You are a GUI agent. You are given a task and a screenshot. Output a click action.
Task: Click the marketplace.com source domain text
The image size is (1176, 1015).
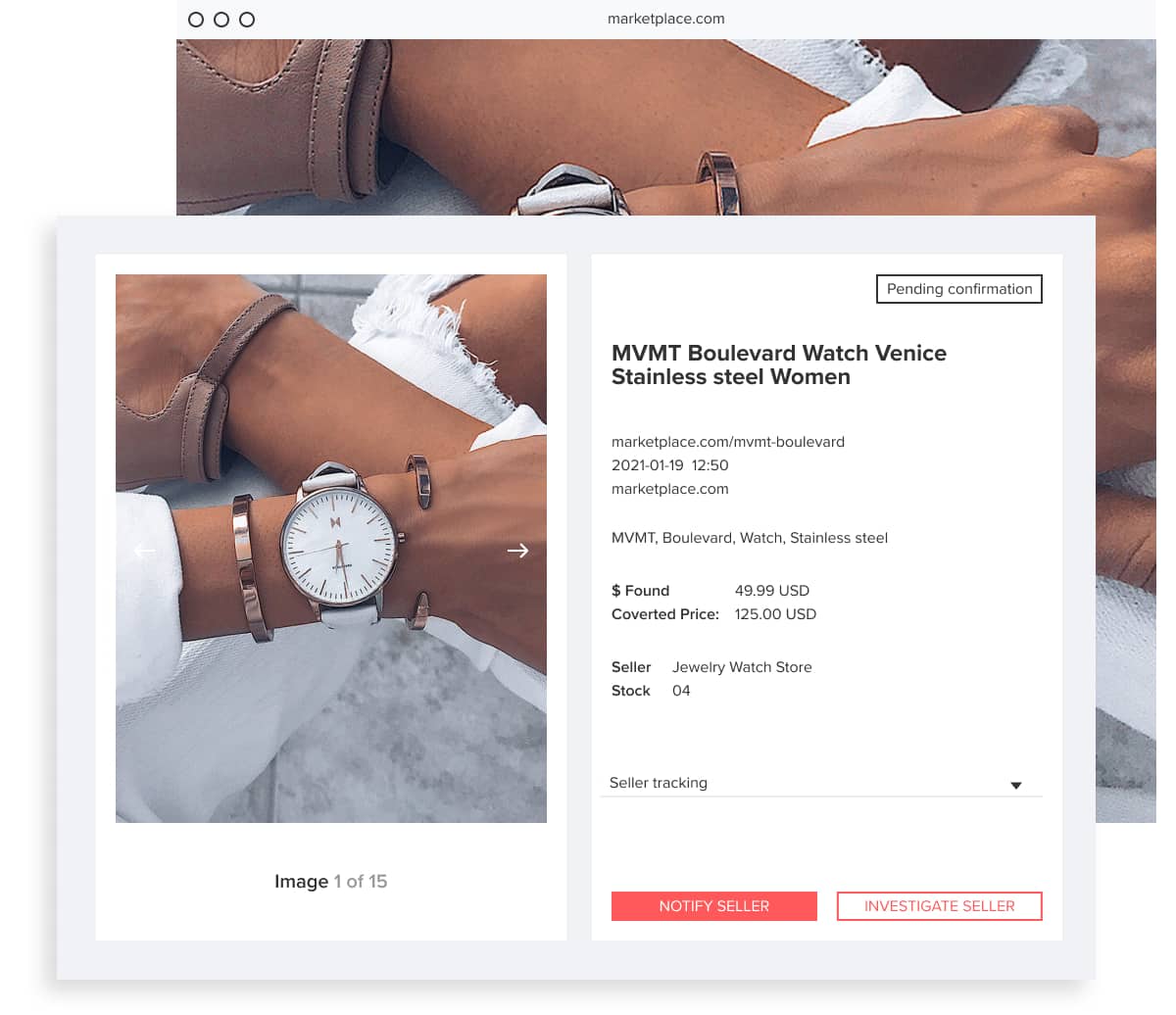[x=670, y=489]
